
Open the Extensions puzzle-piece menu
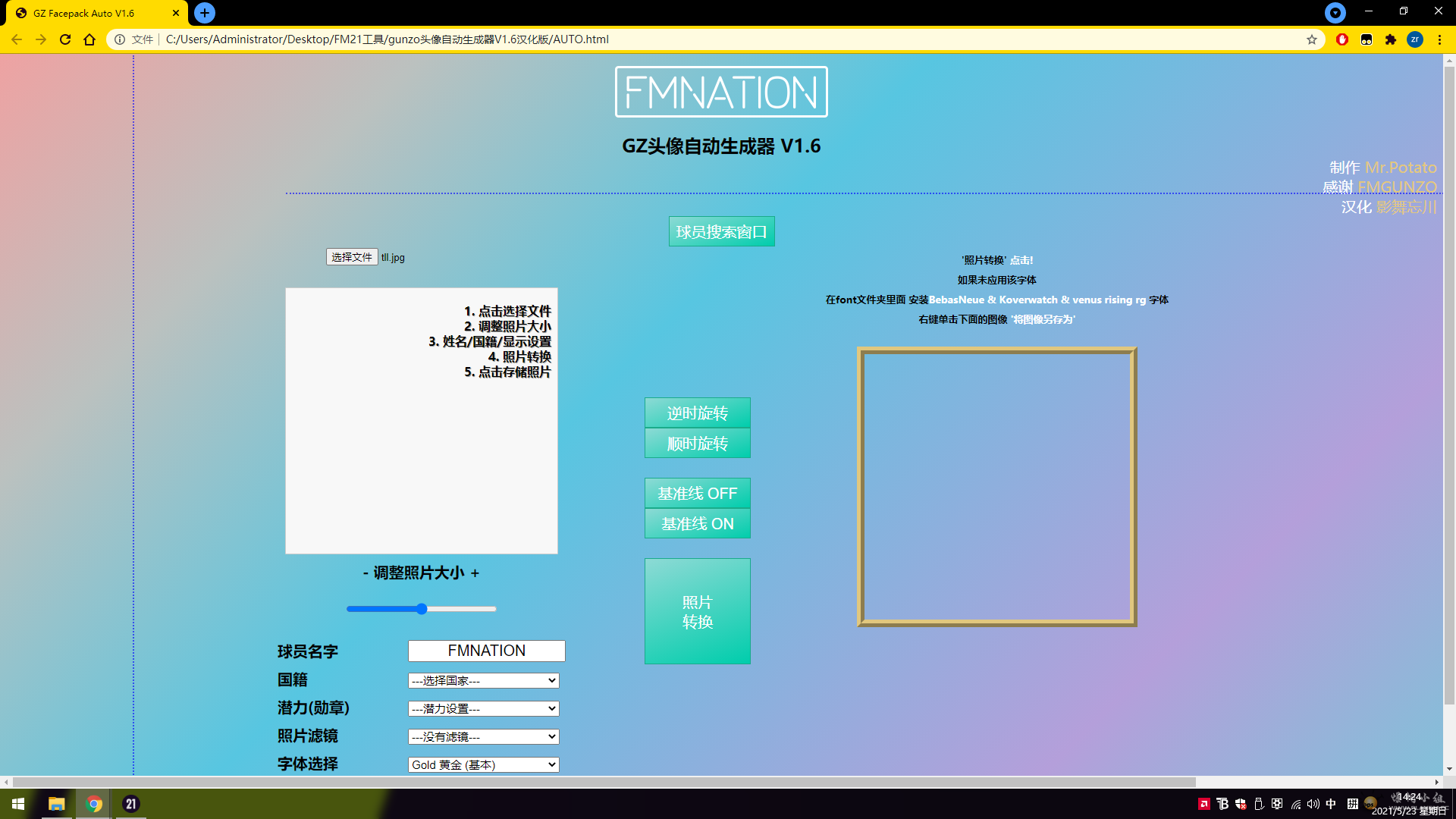pos(1391,39)
